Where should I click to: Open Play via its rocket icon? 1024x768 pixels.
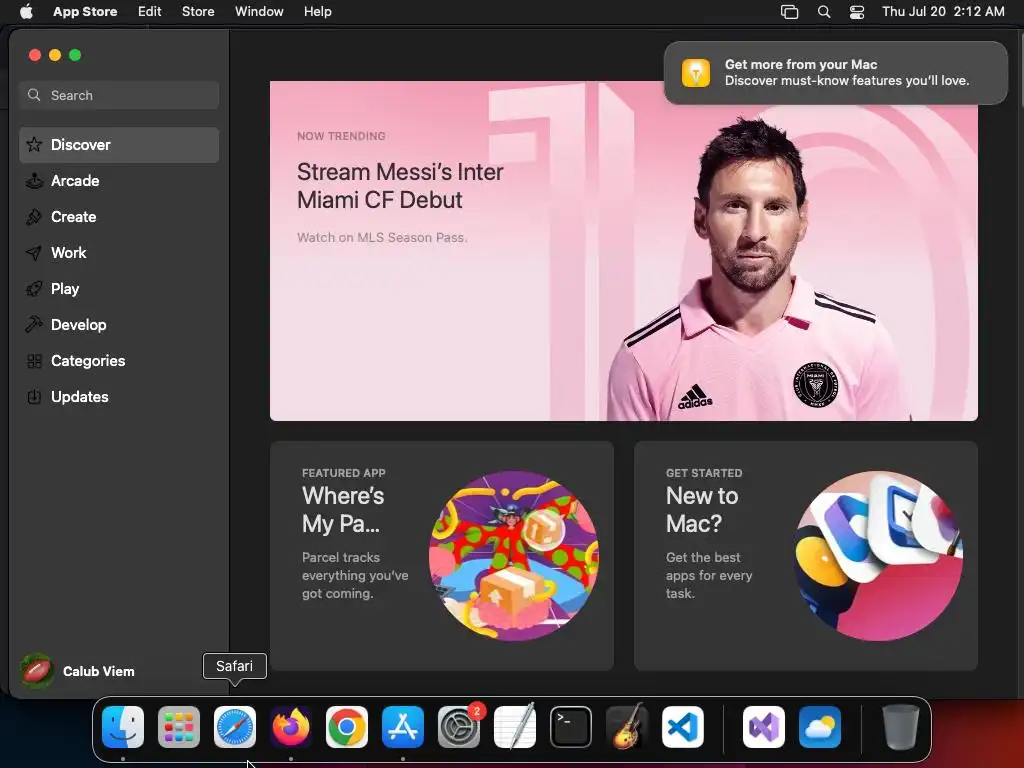point(34,289)
